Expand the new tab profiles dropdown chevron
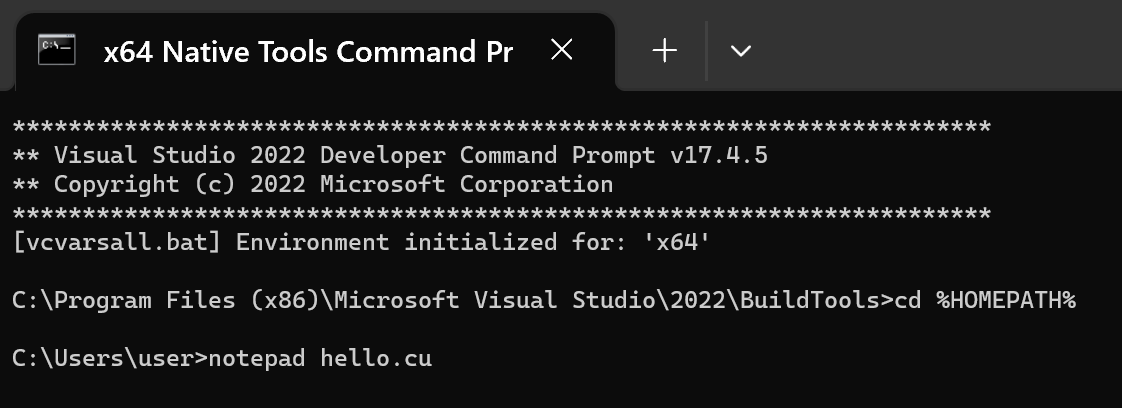Image resolution: width=1122 pixels, height=408 pixels. pyautogui.click(x=741, y=51)
